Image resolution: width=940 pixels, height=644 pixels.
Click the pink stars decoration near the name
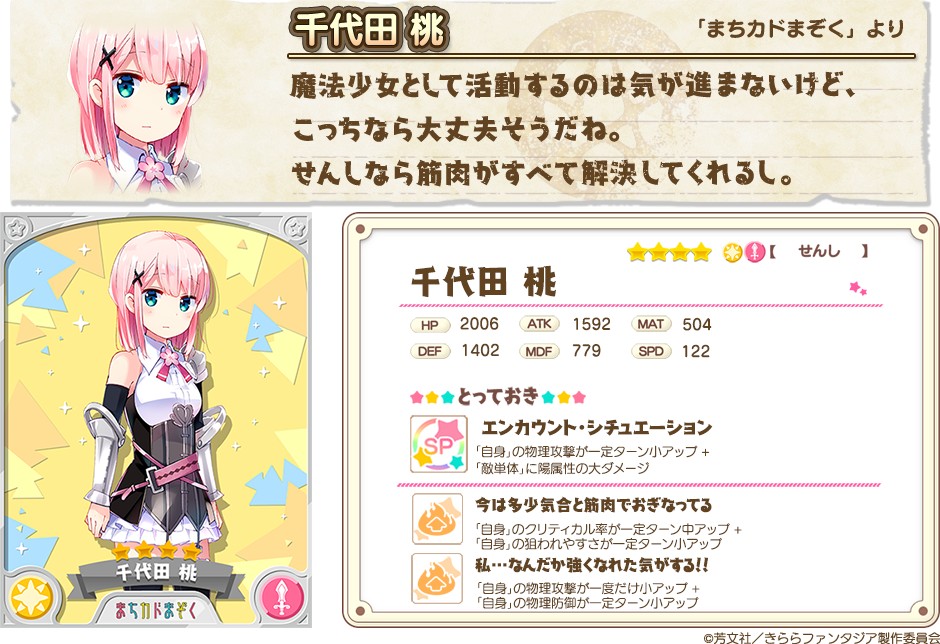pos(858,288)
